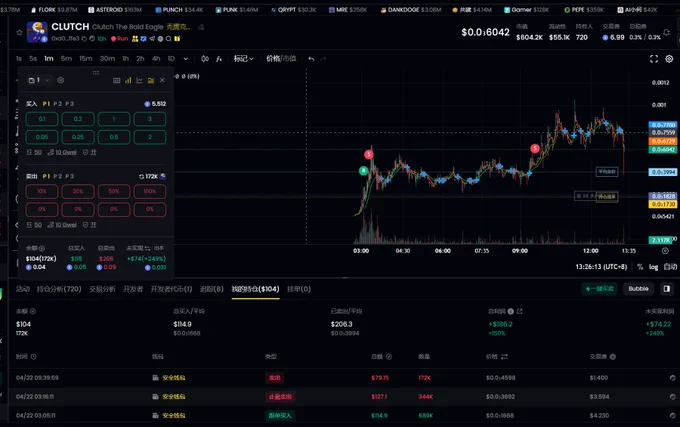Select the yellow folder icon in trade panel
The height and width of the screenshot is (427, 680).
tap(150, 80)
